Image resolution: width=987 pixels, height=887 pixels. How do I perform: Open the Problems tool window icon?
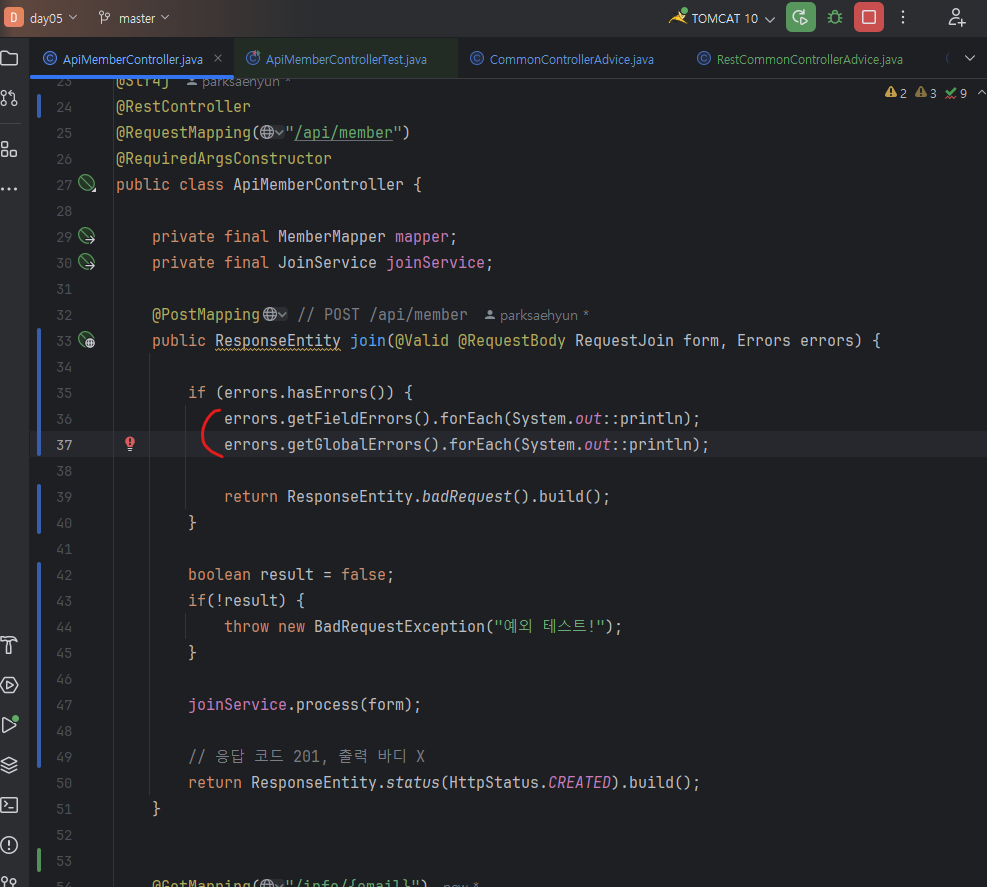(9, 845)
